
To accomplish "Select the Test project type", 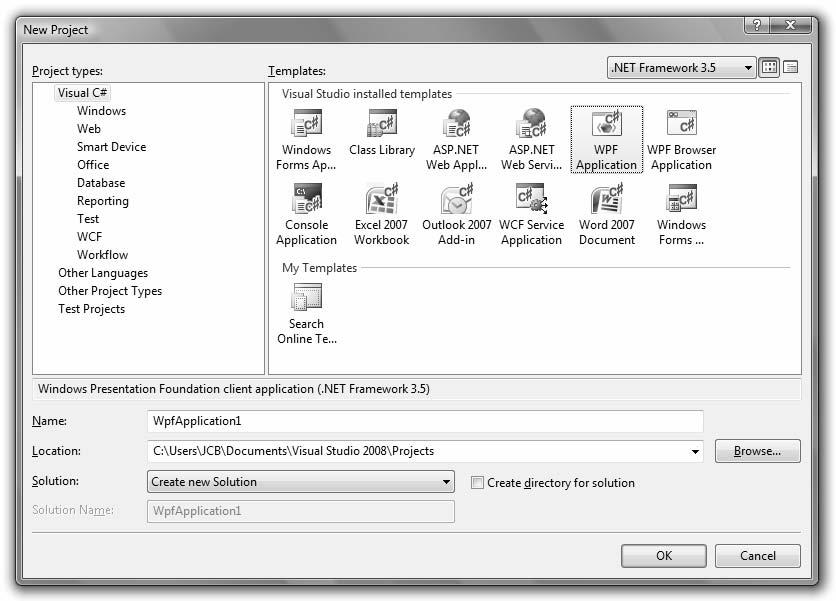I will (x=88, y=219).
